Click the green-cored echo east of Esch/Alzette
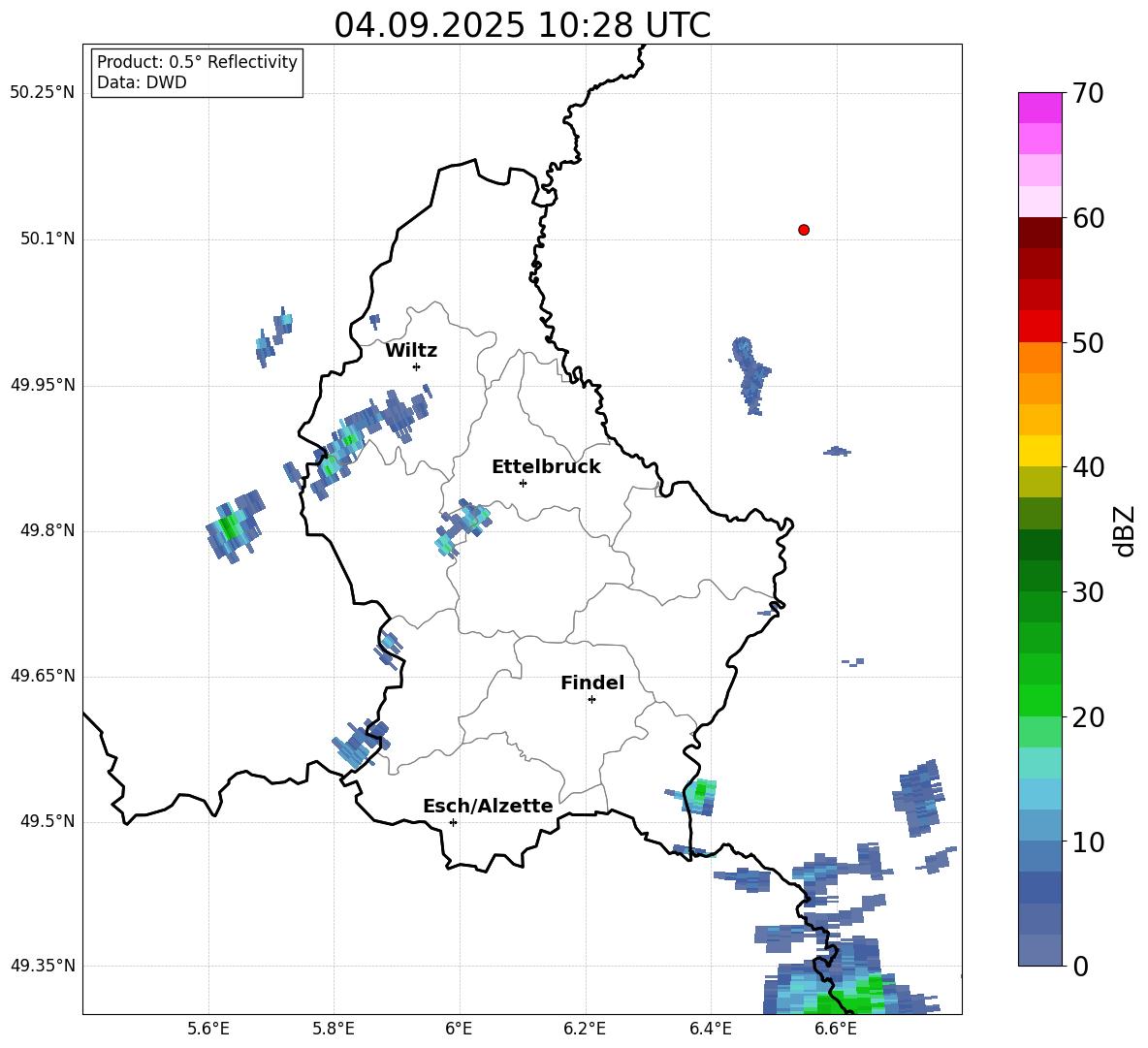 pos(700,794)
